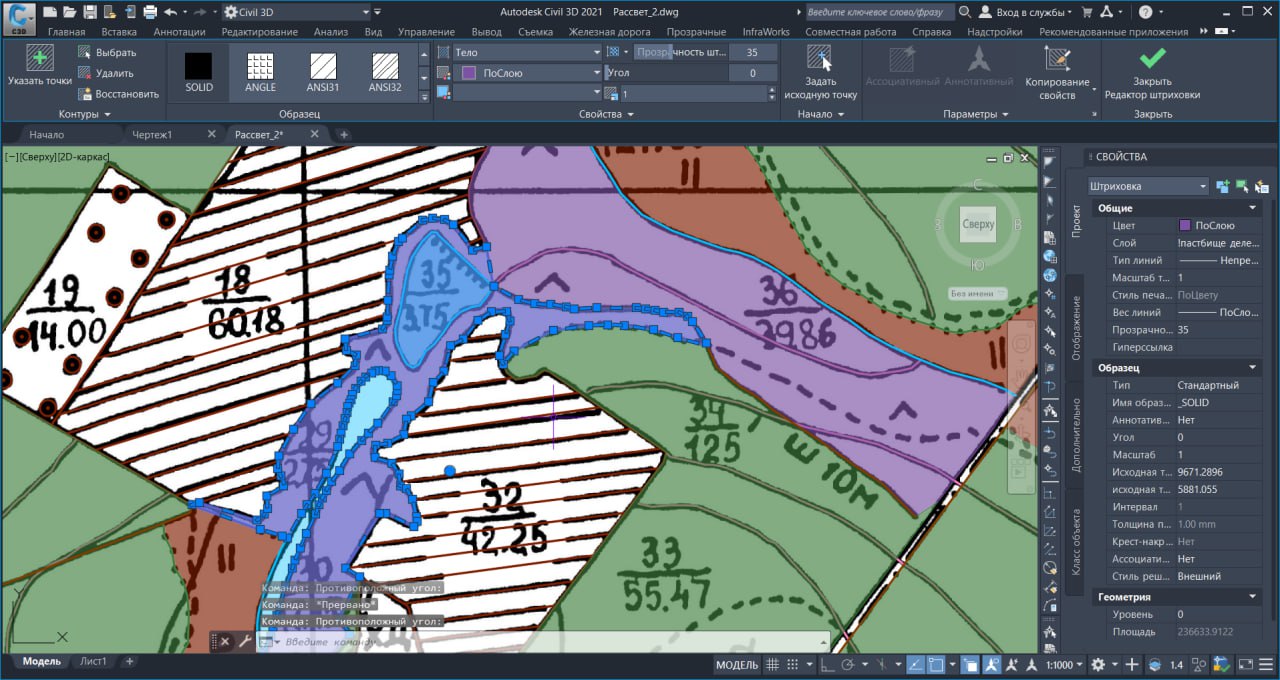Toggle ortho mode in the status bar
Screen dimensions: 1280x680
coord(827,665)
